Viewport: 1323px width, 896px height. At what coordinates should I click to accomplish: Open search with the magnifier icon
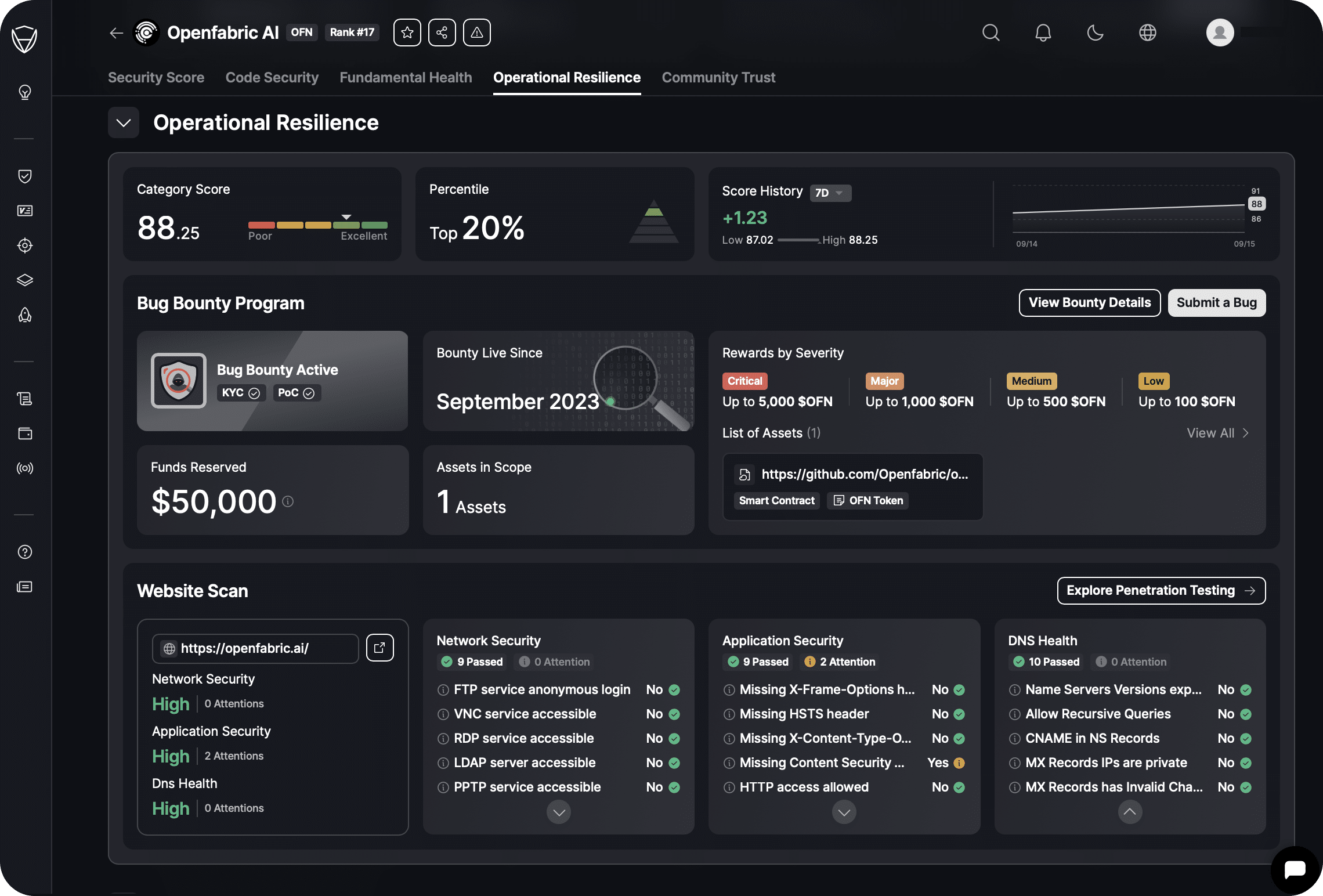point(991,32)
